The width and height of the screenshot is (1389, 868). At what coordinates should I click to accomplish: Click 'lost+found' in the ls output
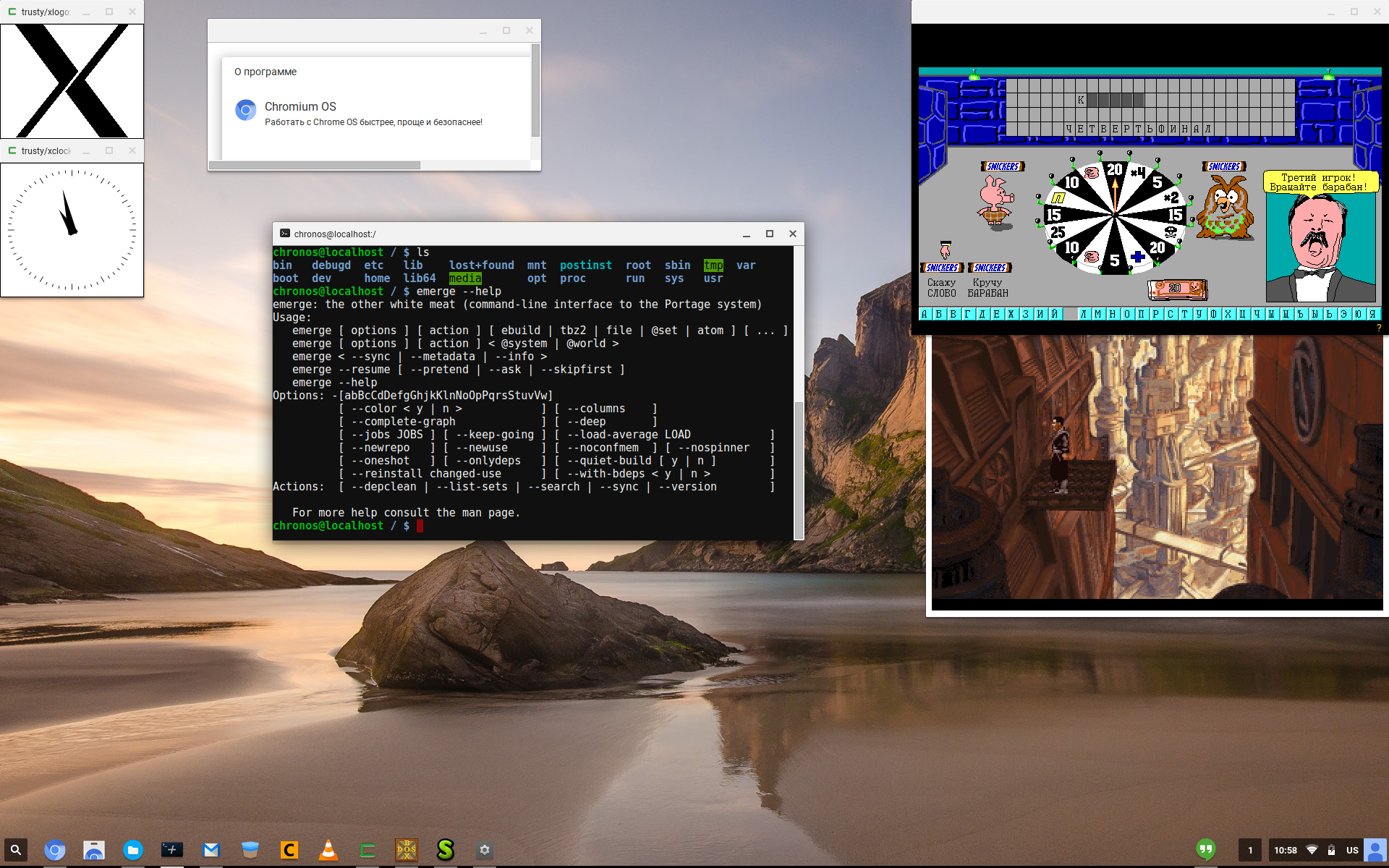[481, 265]
